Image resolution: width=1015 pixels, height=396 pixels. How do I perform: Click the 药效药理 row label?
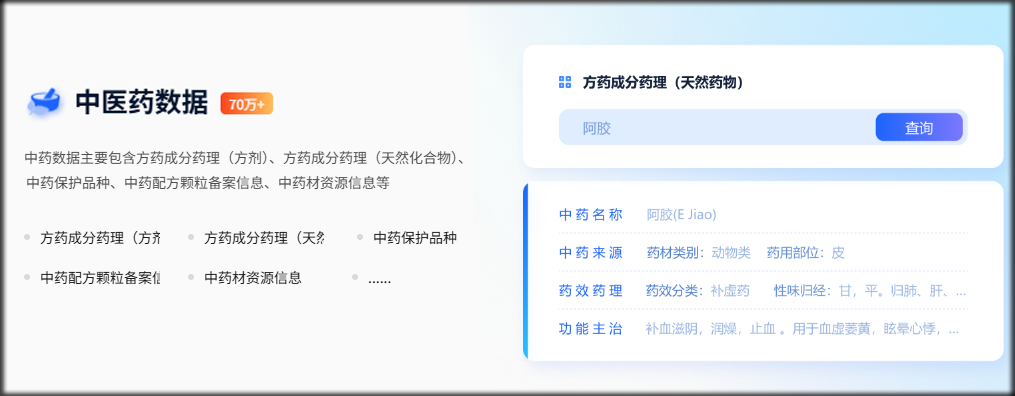point(590,291)
